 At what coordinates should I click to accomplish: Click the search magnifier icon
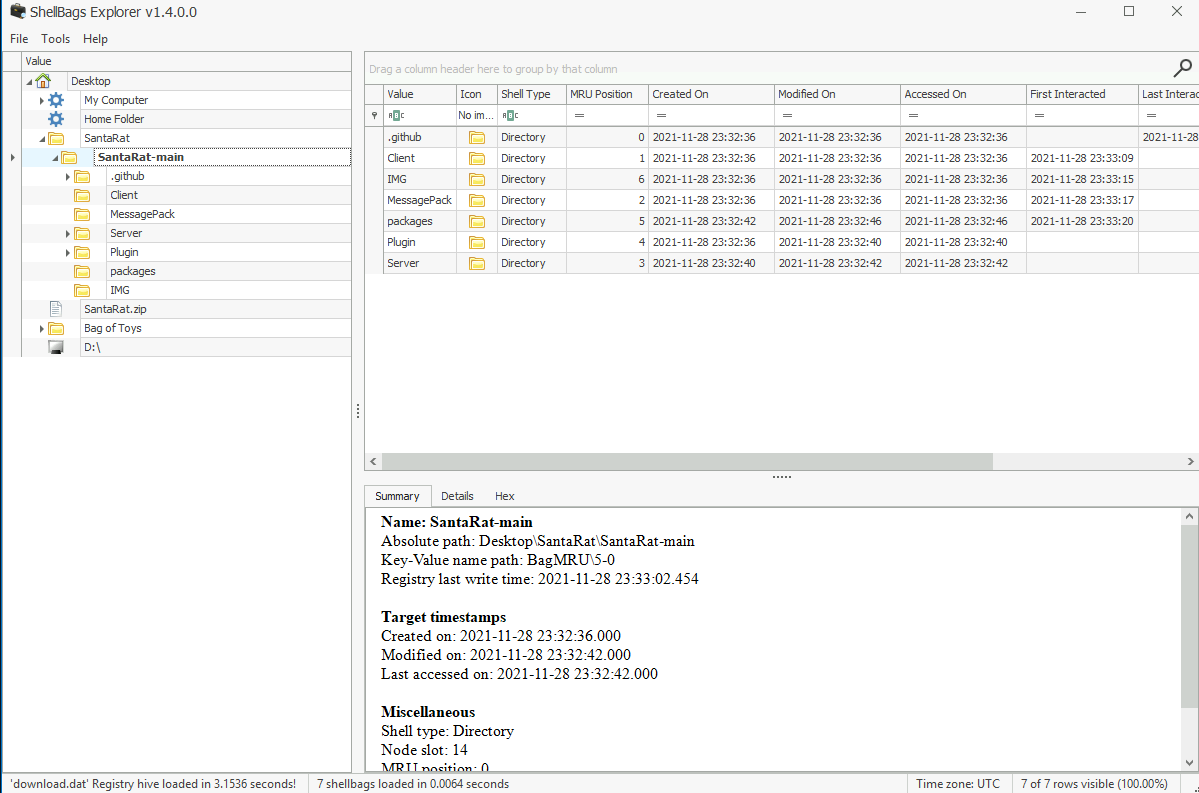pyautogui.click(x=1181, y=68)
